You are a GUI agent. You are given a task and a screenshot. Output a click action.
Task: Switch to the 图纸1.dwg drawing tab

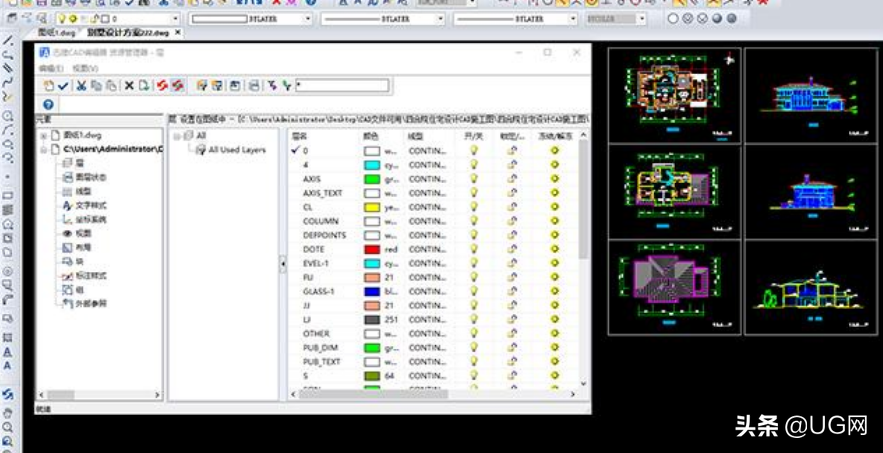pos(55,33)
